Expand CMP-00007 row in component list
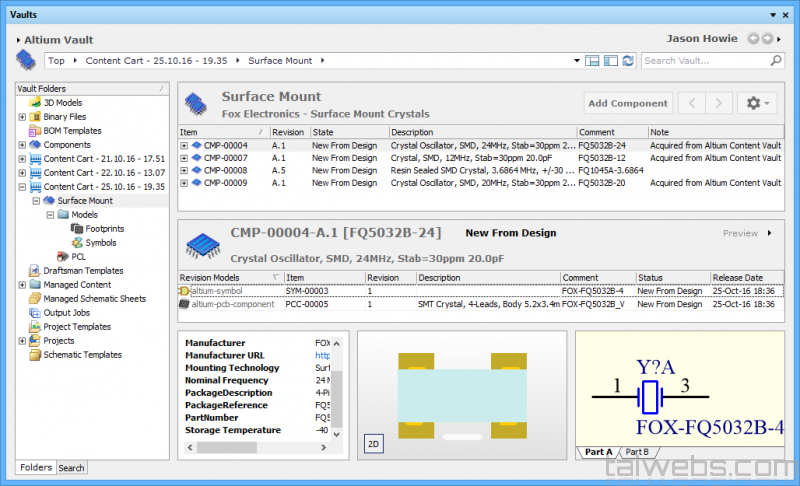 pos(184,158)
